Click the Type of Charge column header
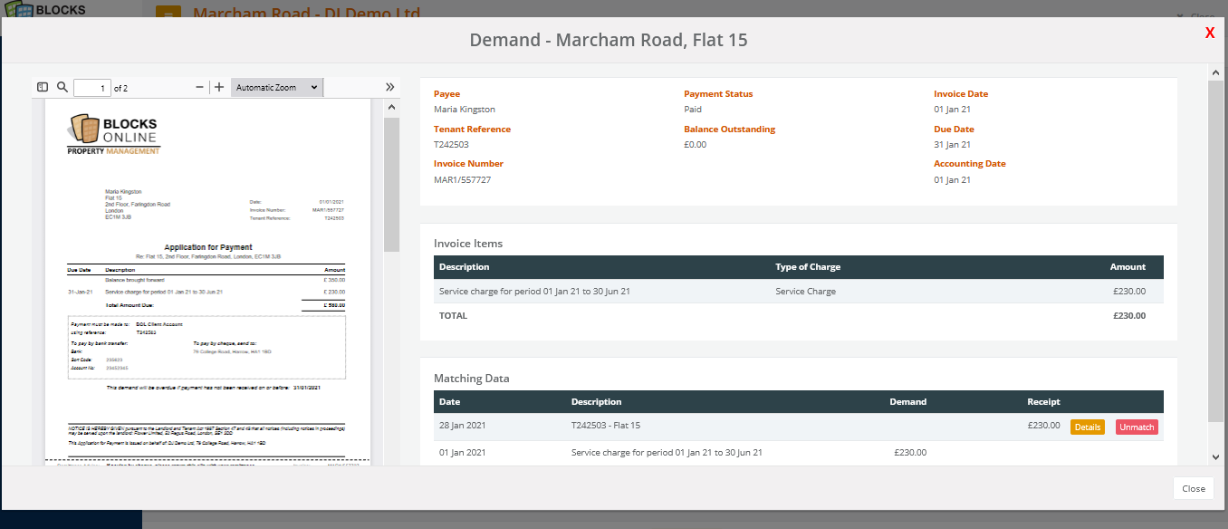Image resolution: width=1228 pixels, height=529 pixels. [808, 267]
